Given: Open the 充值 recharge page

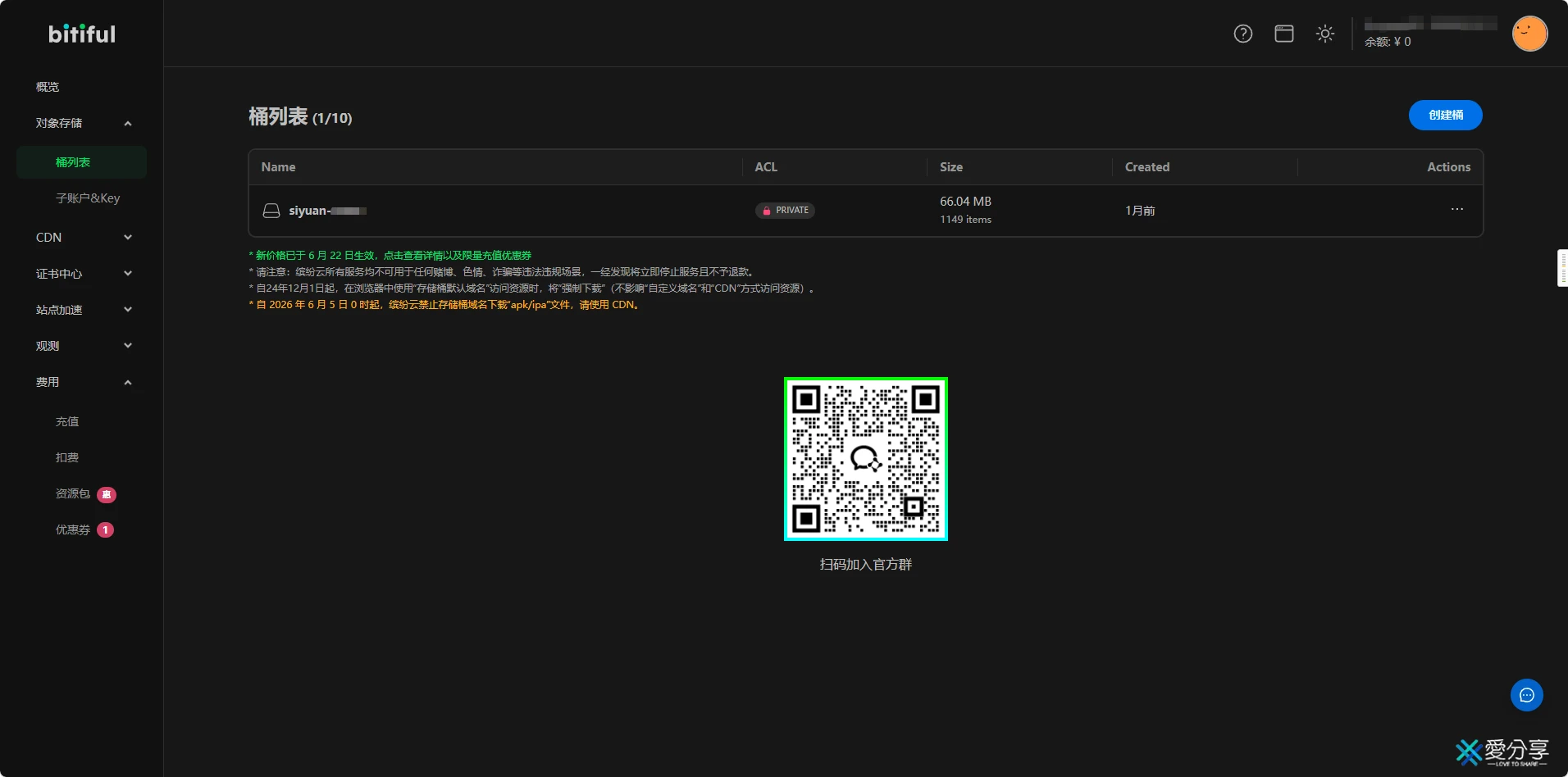Looking at the screenshot, I should [x=67, y=421].
